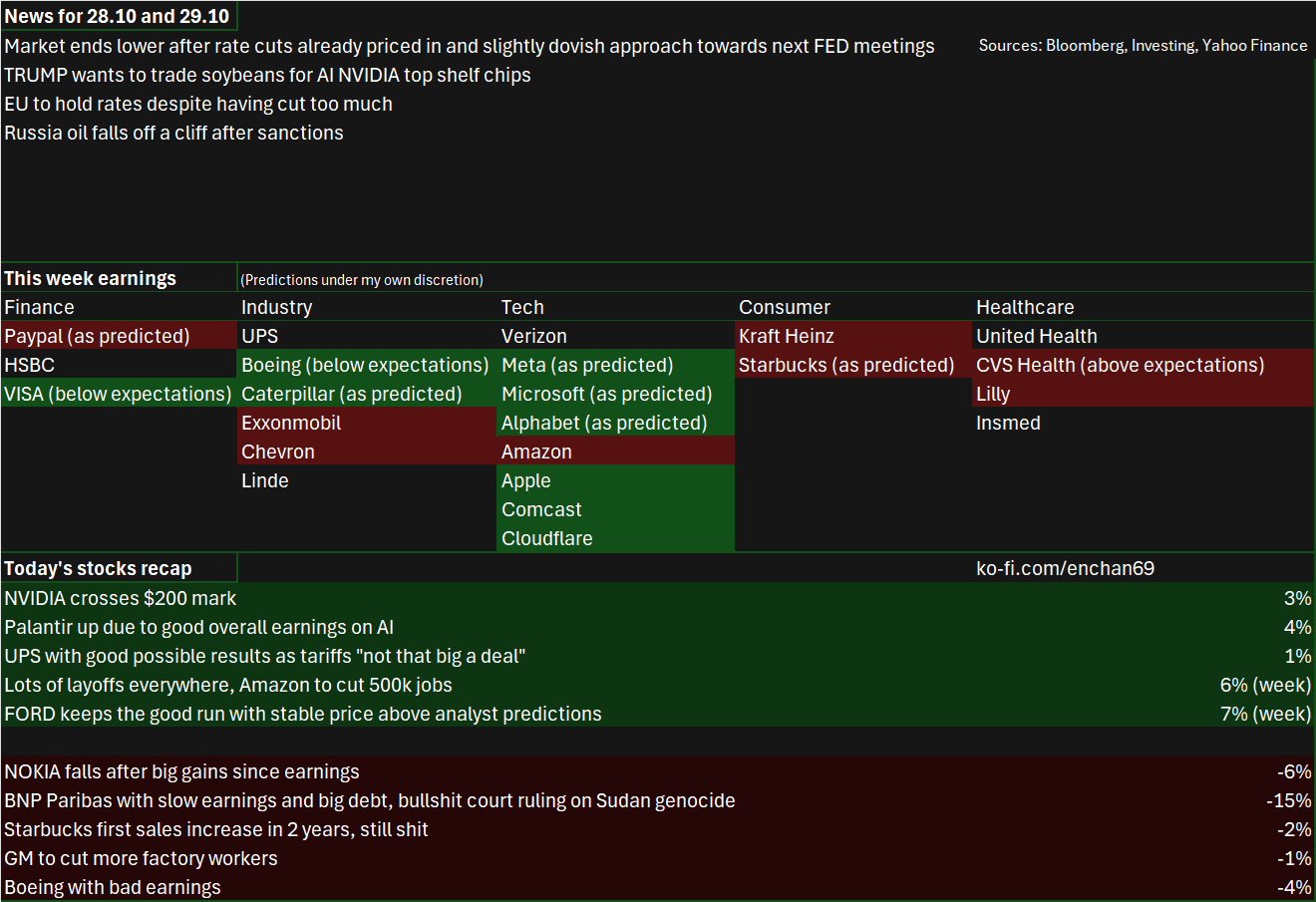Click the -4% value in Boeing row
Image resolution: width=1316 pixels, height=902 pixels.
point(1294,887)
